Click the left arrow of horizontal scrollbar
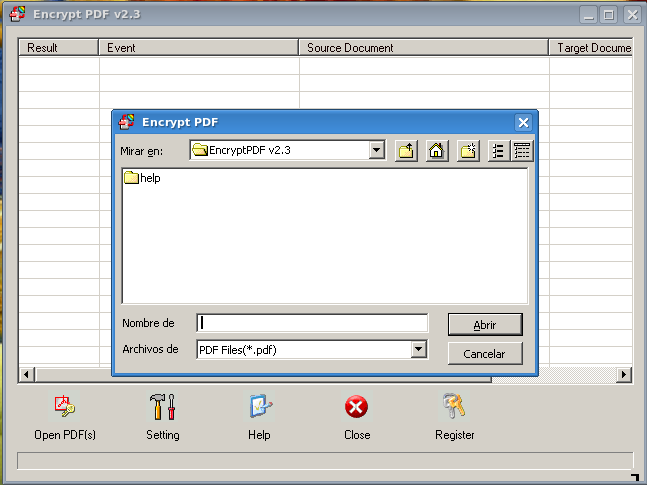Screen dimensions: 647x485 (27, 374)
